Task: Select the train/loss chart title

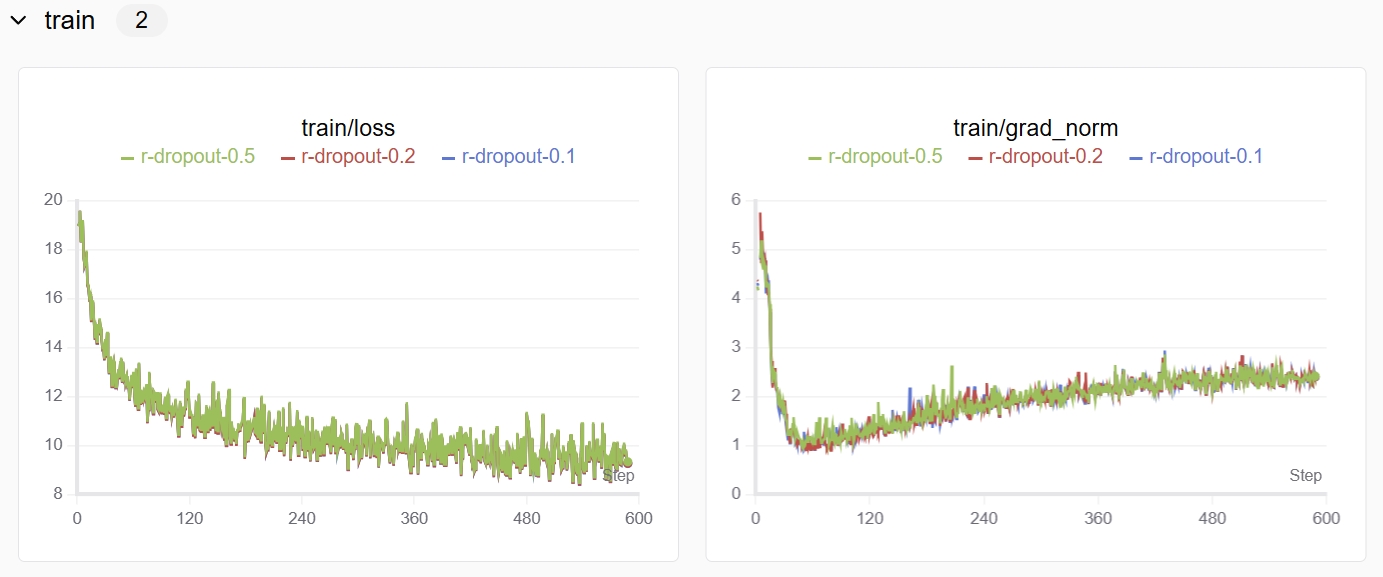Action: [x=348, y=128]
